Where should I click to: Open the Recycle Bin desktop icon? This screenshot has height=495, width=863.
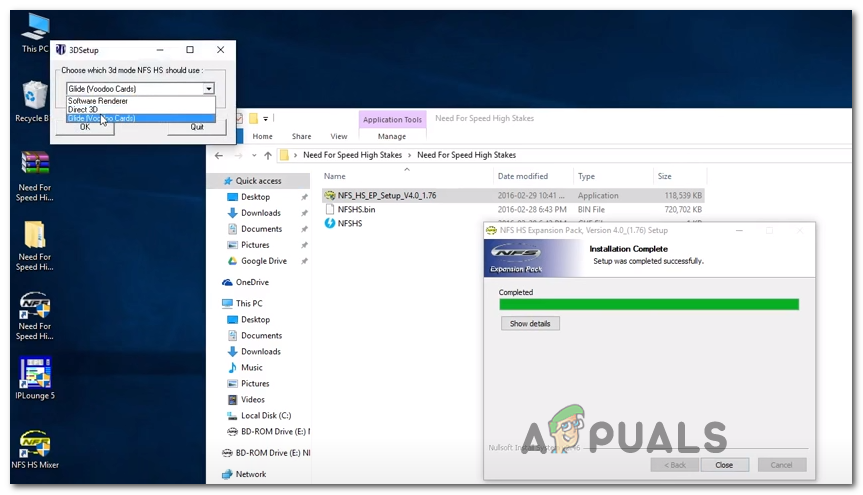pos(33,102)
